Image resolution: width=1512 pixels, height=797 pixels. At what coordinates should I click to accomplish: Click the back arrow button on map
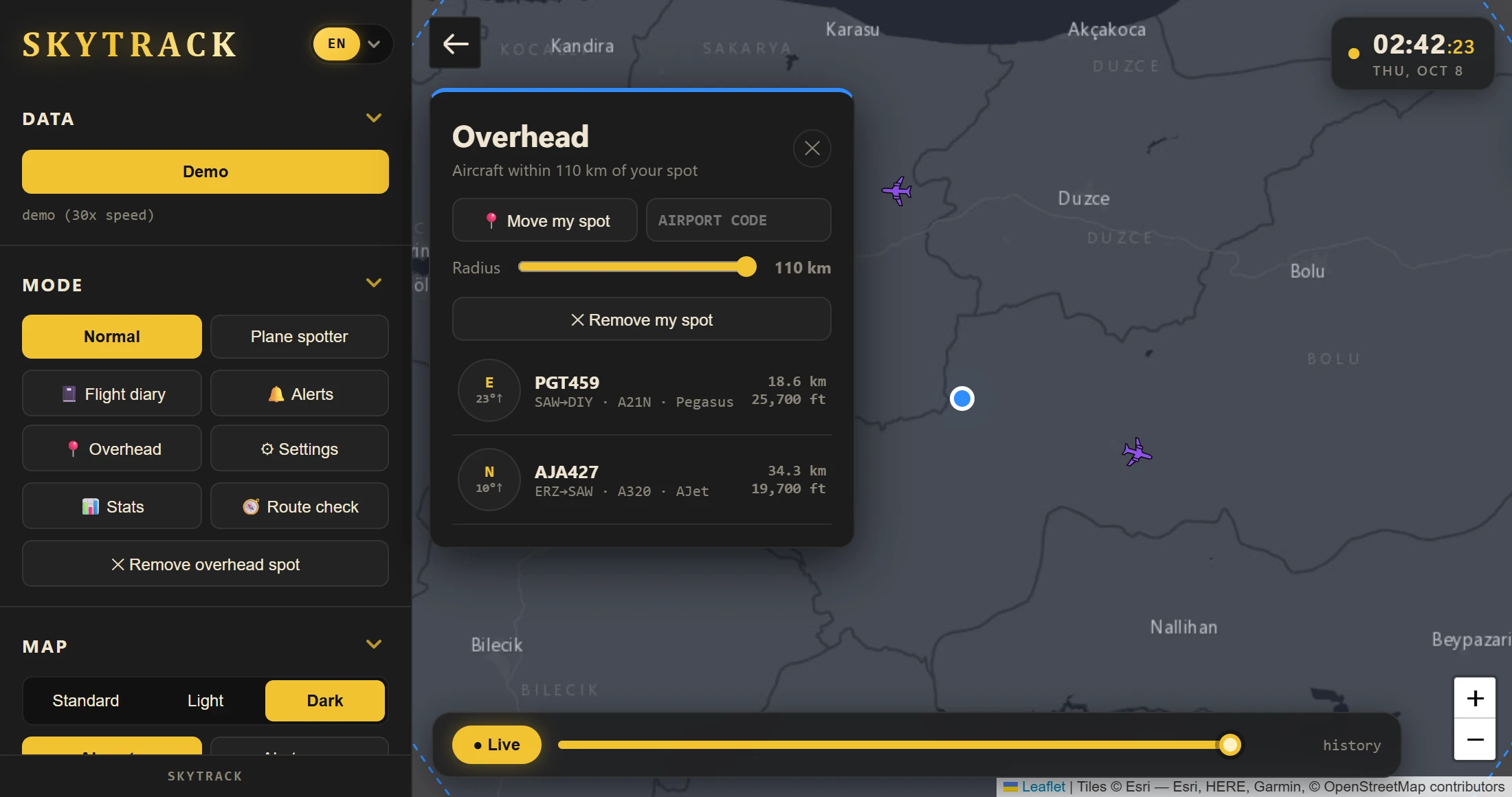coord(455,43)
